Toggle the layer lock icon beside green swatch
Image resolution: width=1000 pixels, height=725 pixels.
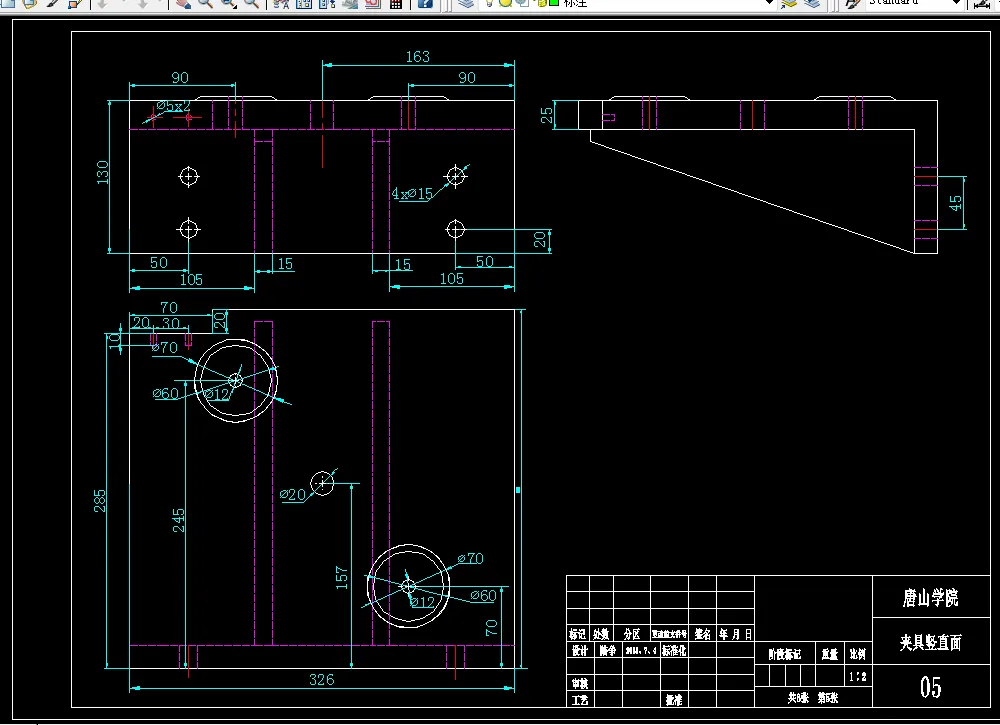pyautogui.click(x=541, y=3)
